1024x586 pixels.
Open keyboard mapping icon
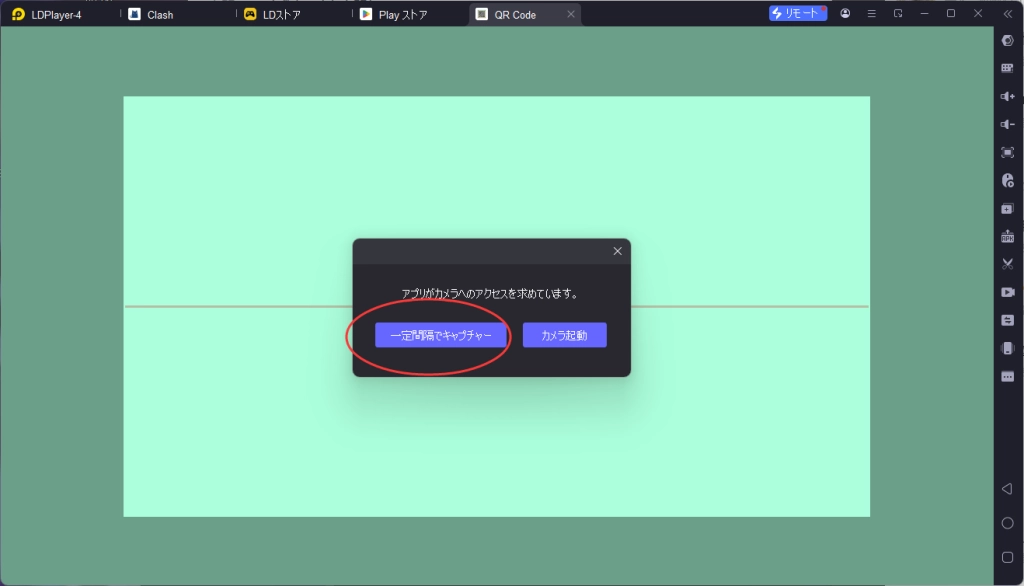1008,68
